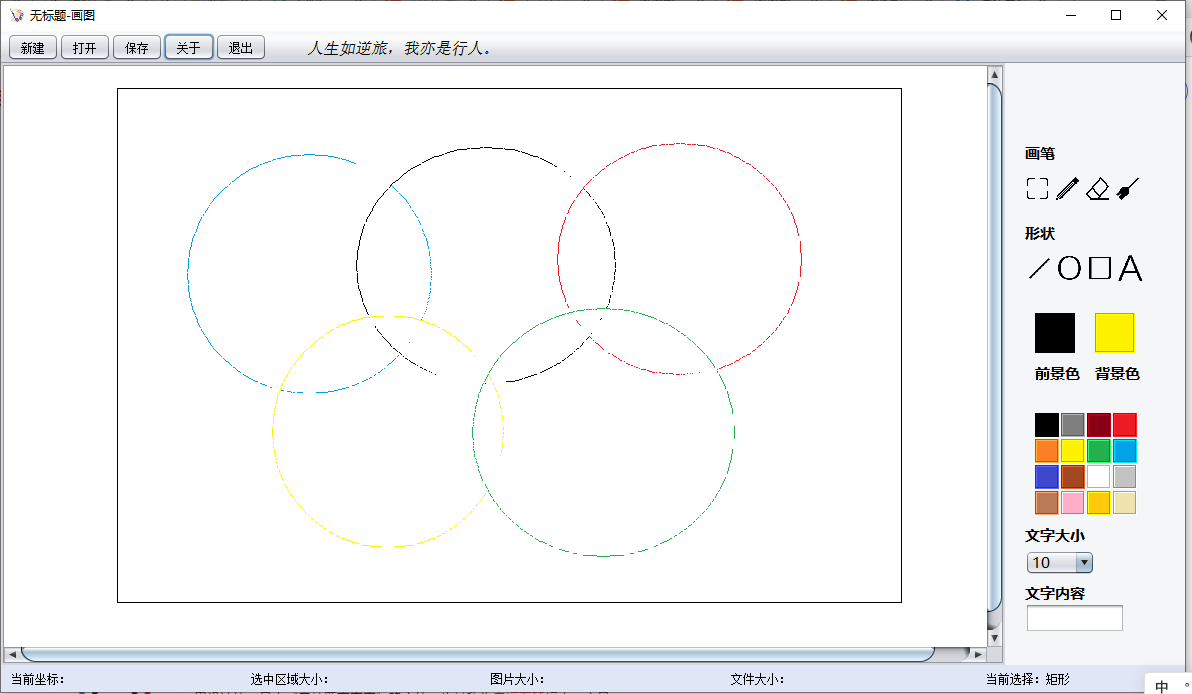Pick the indigo blue palette swatch
Screen dimensions: 1192x694
pyautogui.click(x=1047, y=477)
